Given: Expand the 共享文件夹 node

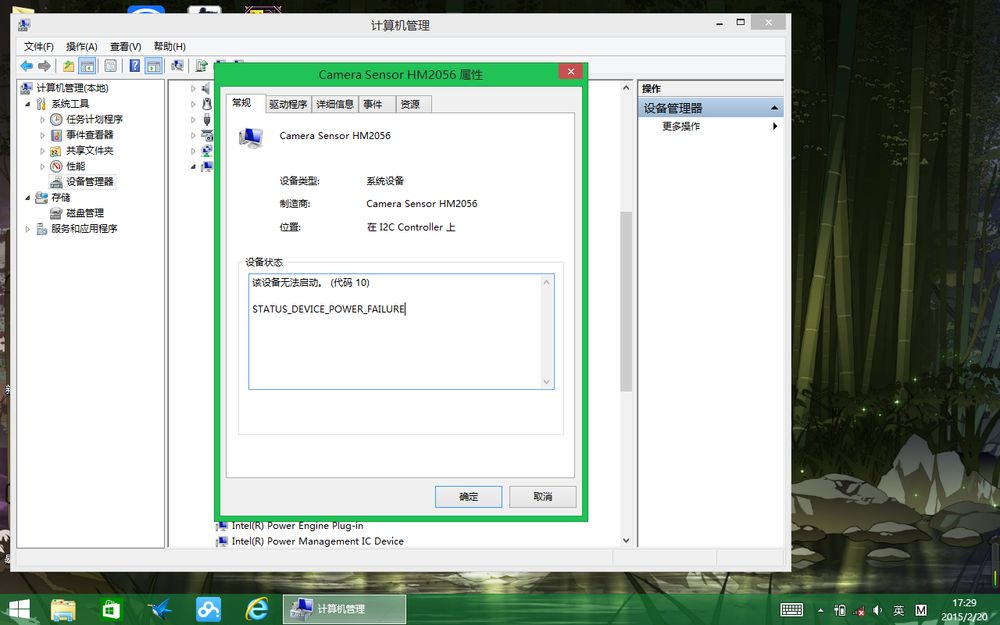Looking at the screenshot, I should pyautogui.click(x=43, y=151).
